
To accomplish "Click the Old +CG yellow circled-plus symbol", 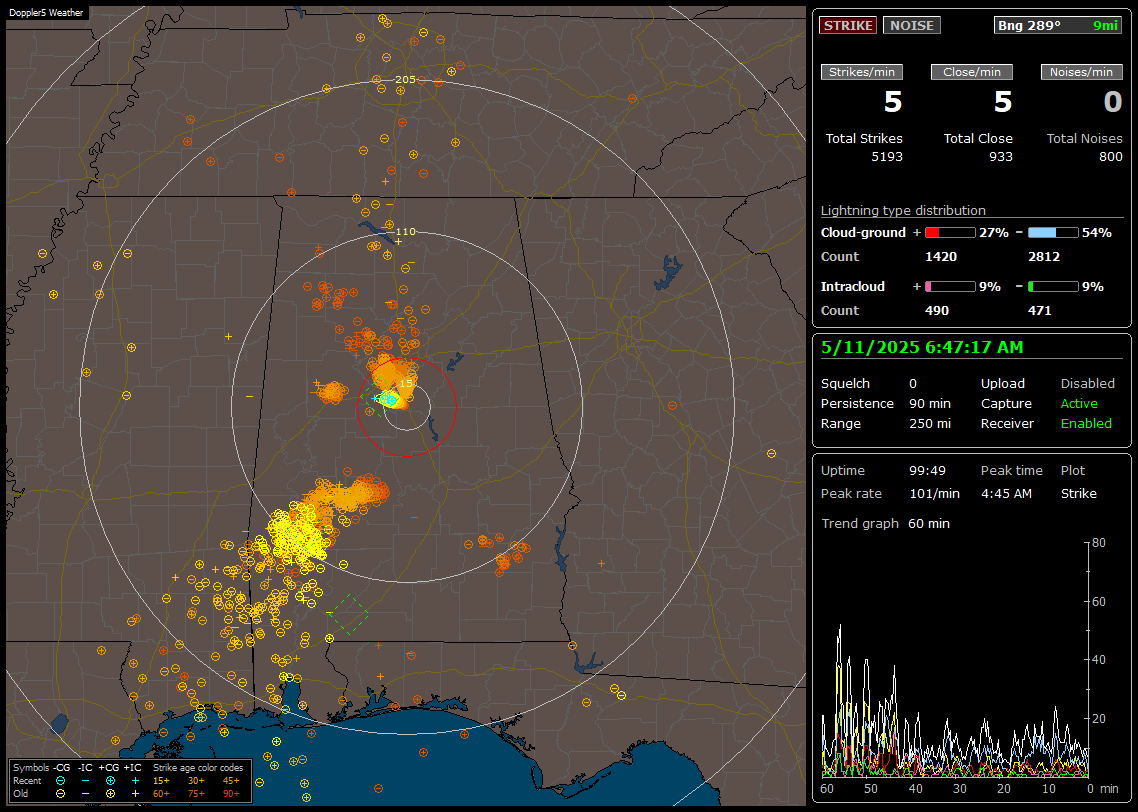I will (x=110, y=794).
